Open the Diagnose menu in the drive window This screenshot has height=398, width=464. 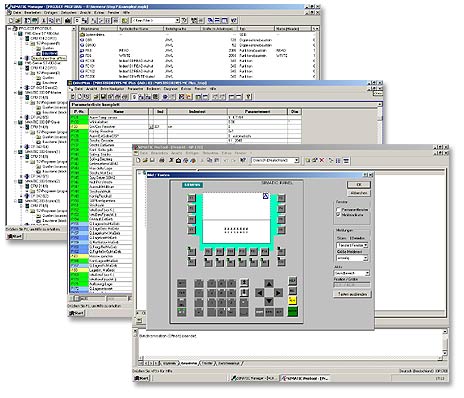[x=170, y=89]
